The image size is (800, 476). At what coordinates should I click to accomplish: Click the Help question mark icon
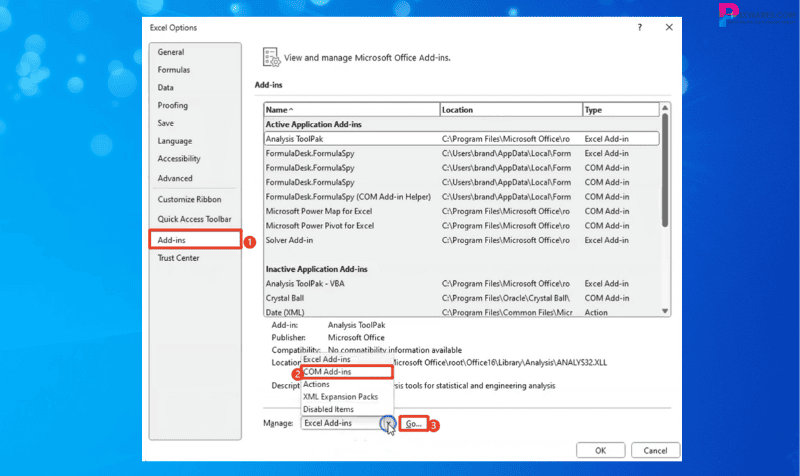(639, 27)
